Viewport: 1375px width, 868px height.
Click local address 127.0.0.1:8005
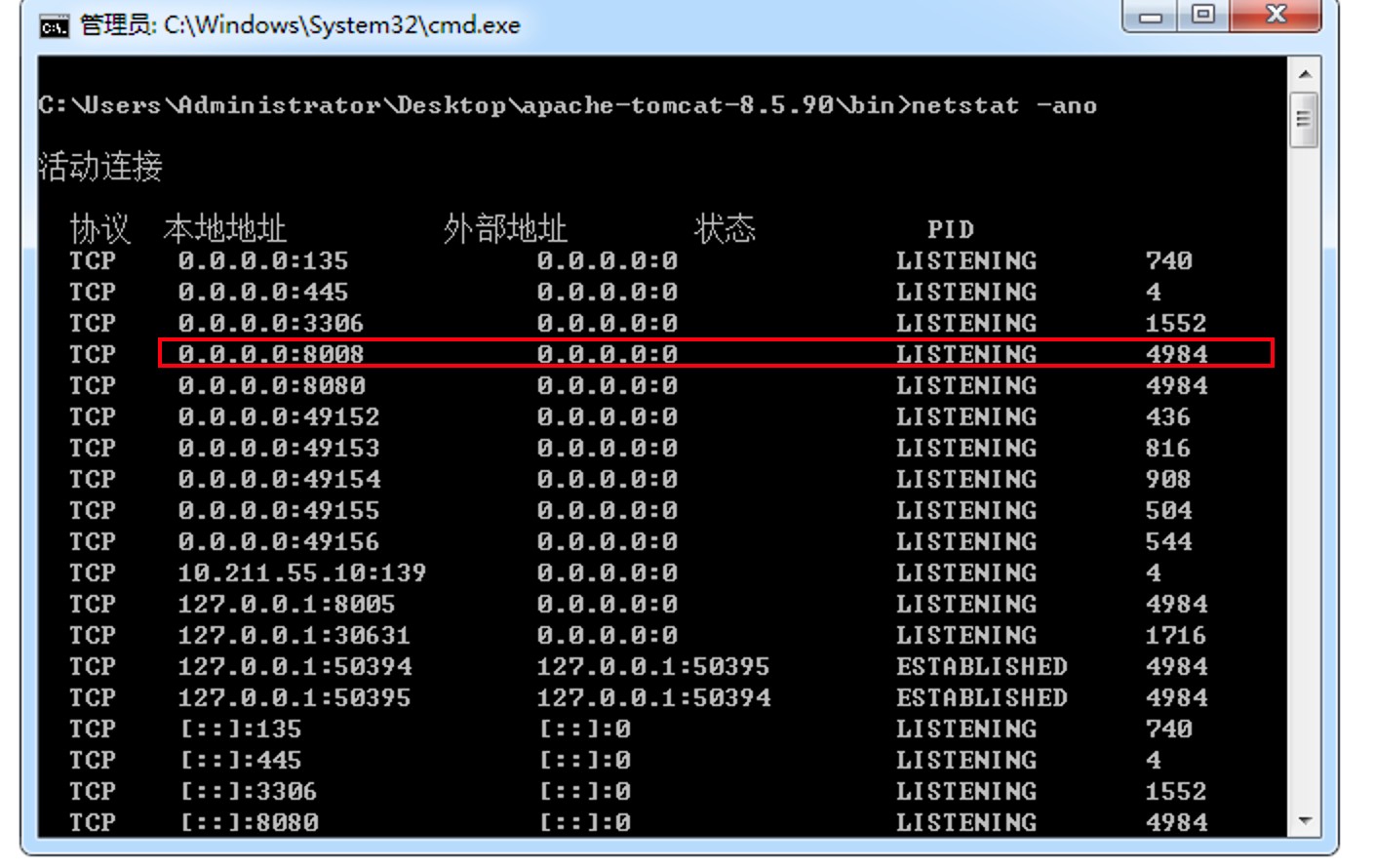[x=287, y=605]
